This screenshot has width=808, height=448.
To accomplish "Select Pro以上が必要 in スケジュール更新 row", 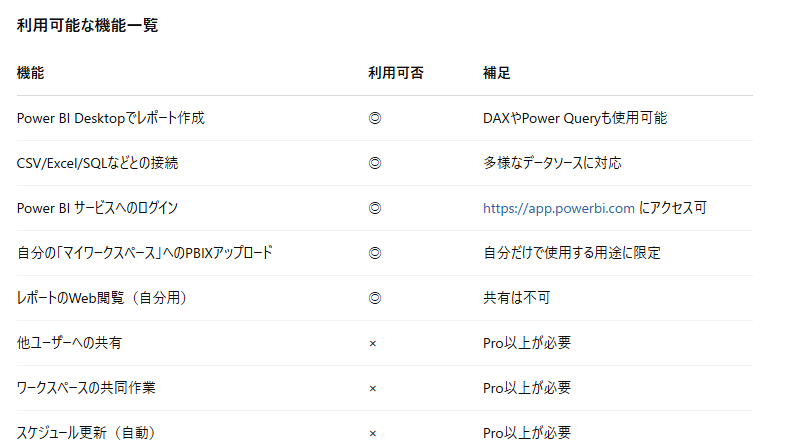I will 527,433.
